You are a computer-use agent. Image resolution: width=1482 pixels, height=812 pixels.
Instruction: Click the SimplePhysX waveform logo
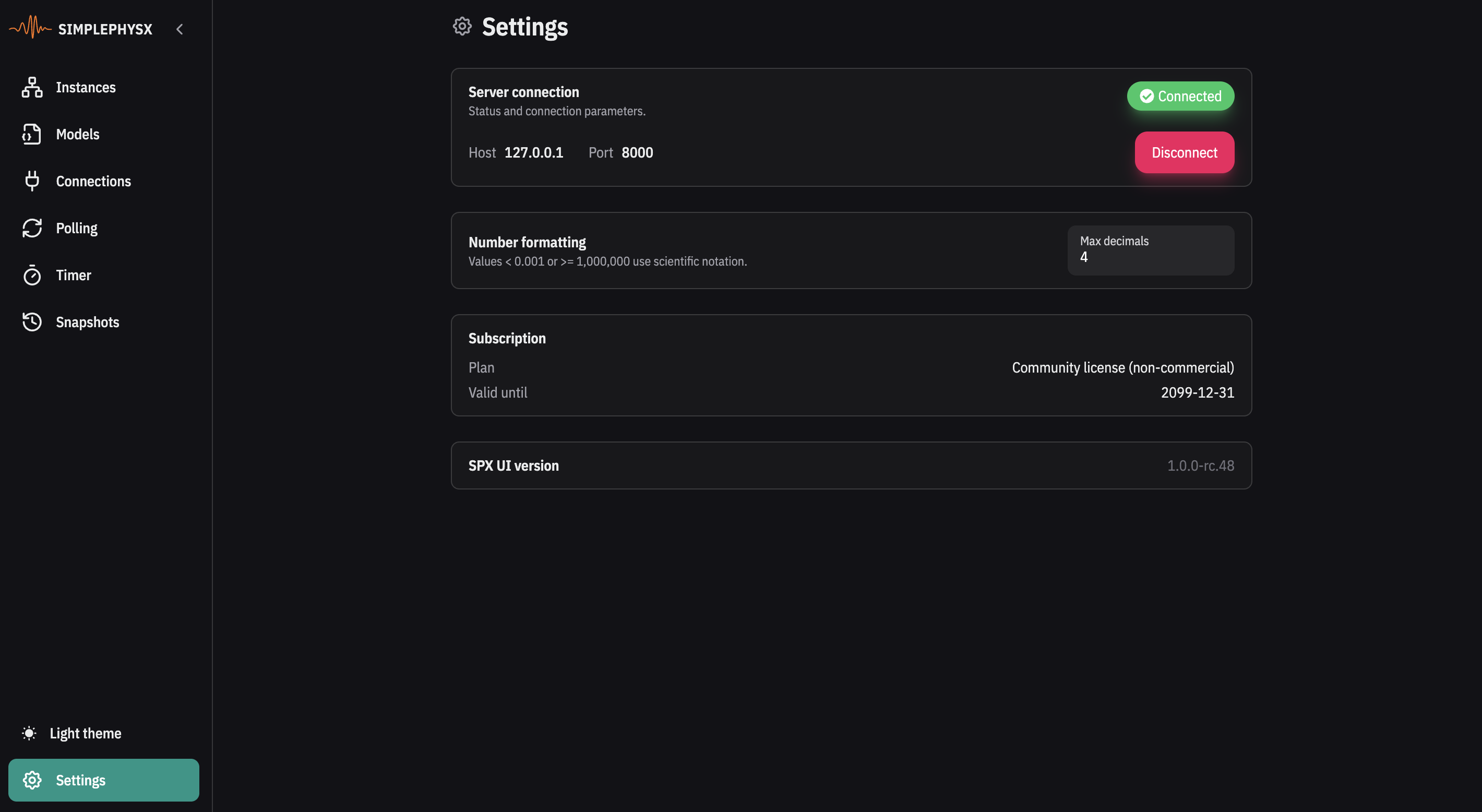(x=30, y=28)
